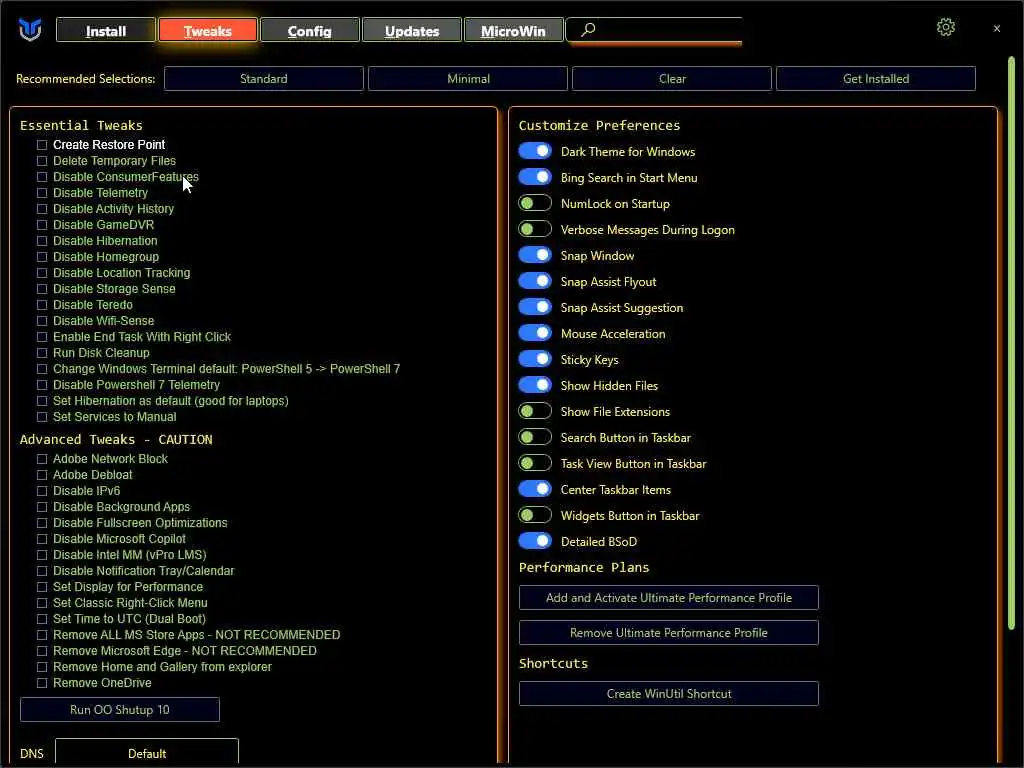Check Set Hibernation as default
The image size is (1024, 768).
click(x=42, y=401)
